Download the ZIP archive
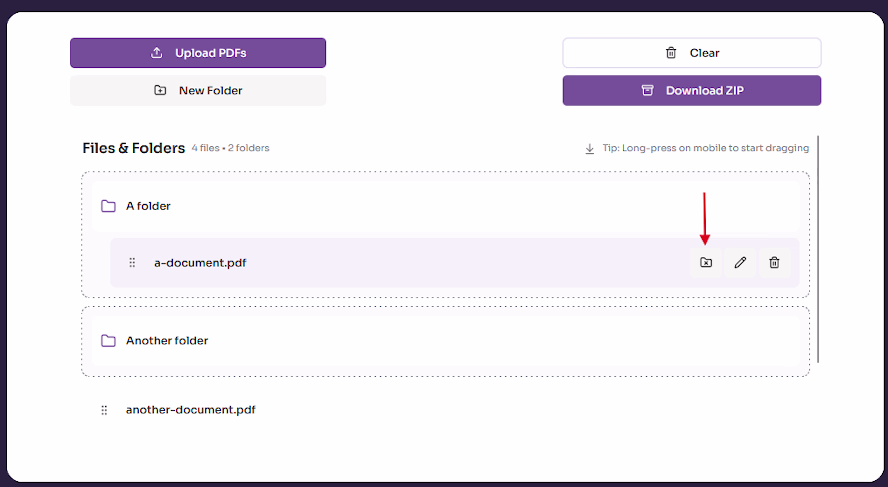888x487 pixels. pyautogui.click(x=691, y=91)
